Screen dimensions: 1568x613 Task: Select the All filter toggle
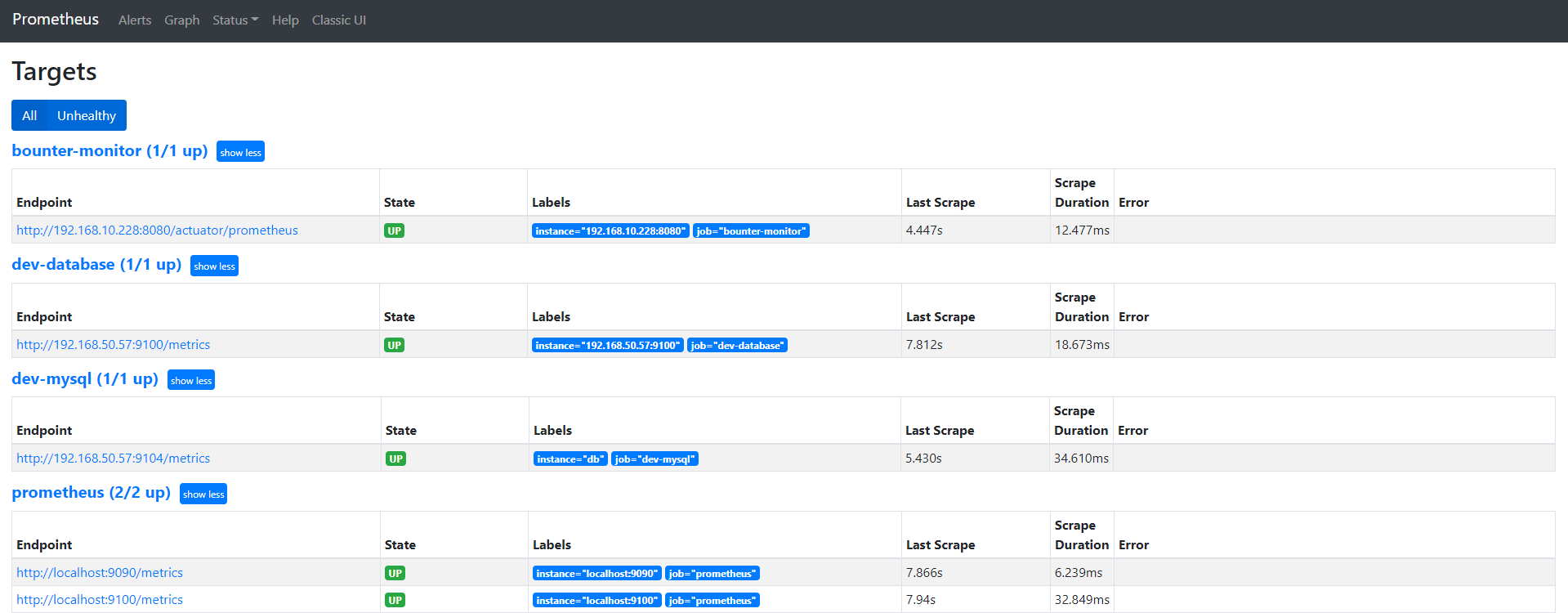point(29,116)
